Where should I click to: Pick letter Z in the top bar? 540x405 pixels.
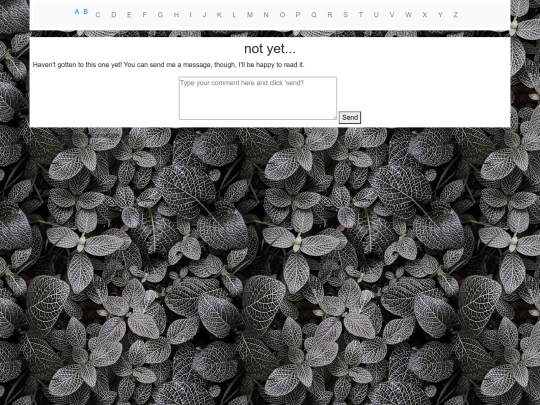pyautogui.click(x=456, y=15)
